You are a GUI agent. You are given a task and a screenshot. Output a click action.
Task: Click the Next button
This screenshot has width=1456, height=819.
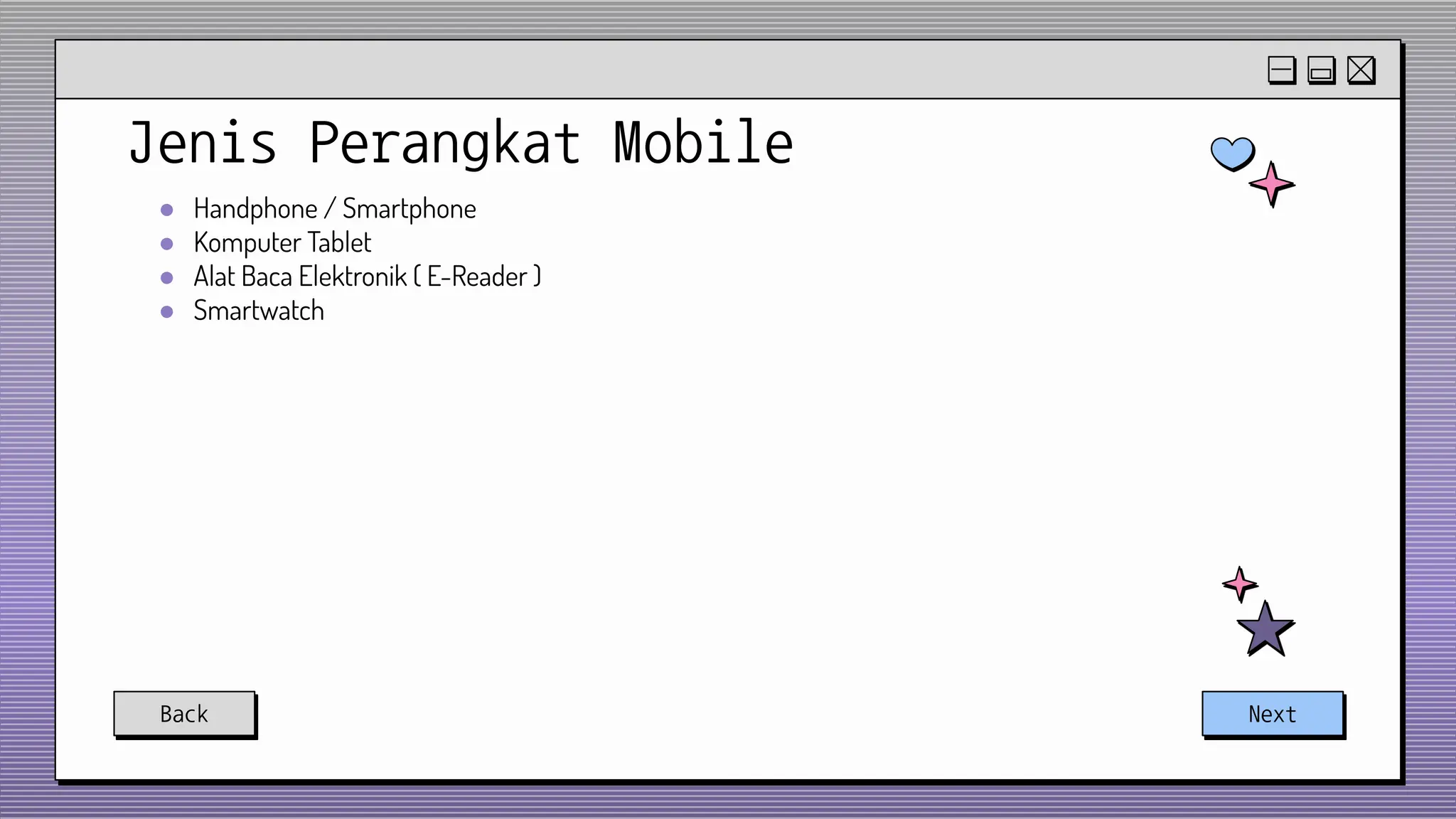click(1273, 713)
